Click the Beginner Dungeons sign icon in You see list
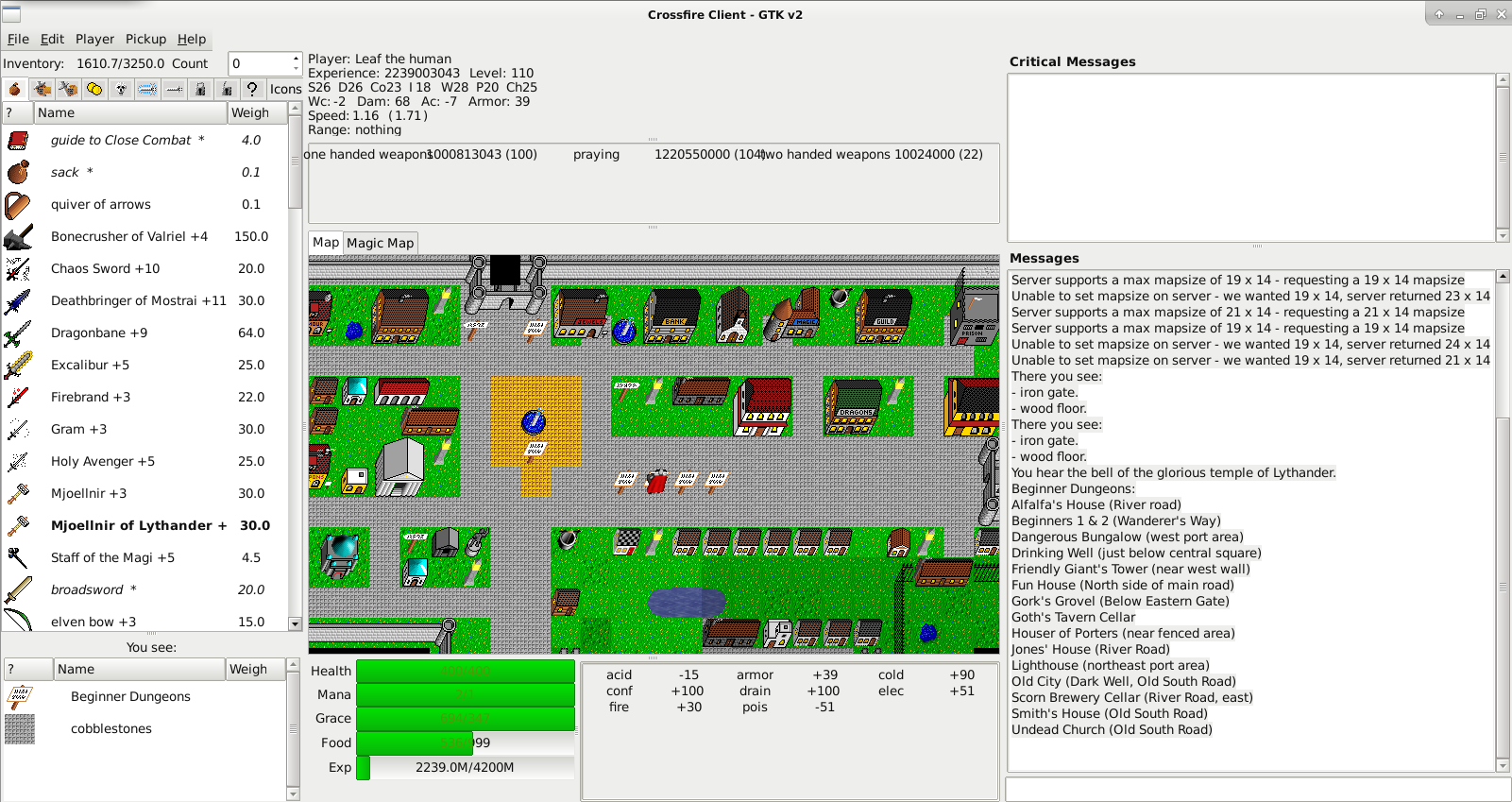The height and width of the screenshot is (802, 1512). (x=20, y=697)
